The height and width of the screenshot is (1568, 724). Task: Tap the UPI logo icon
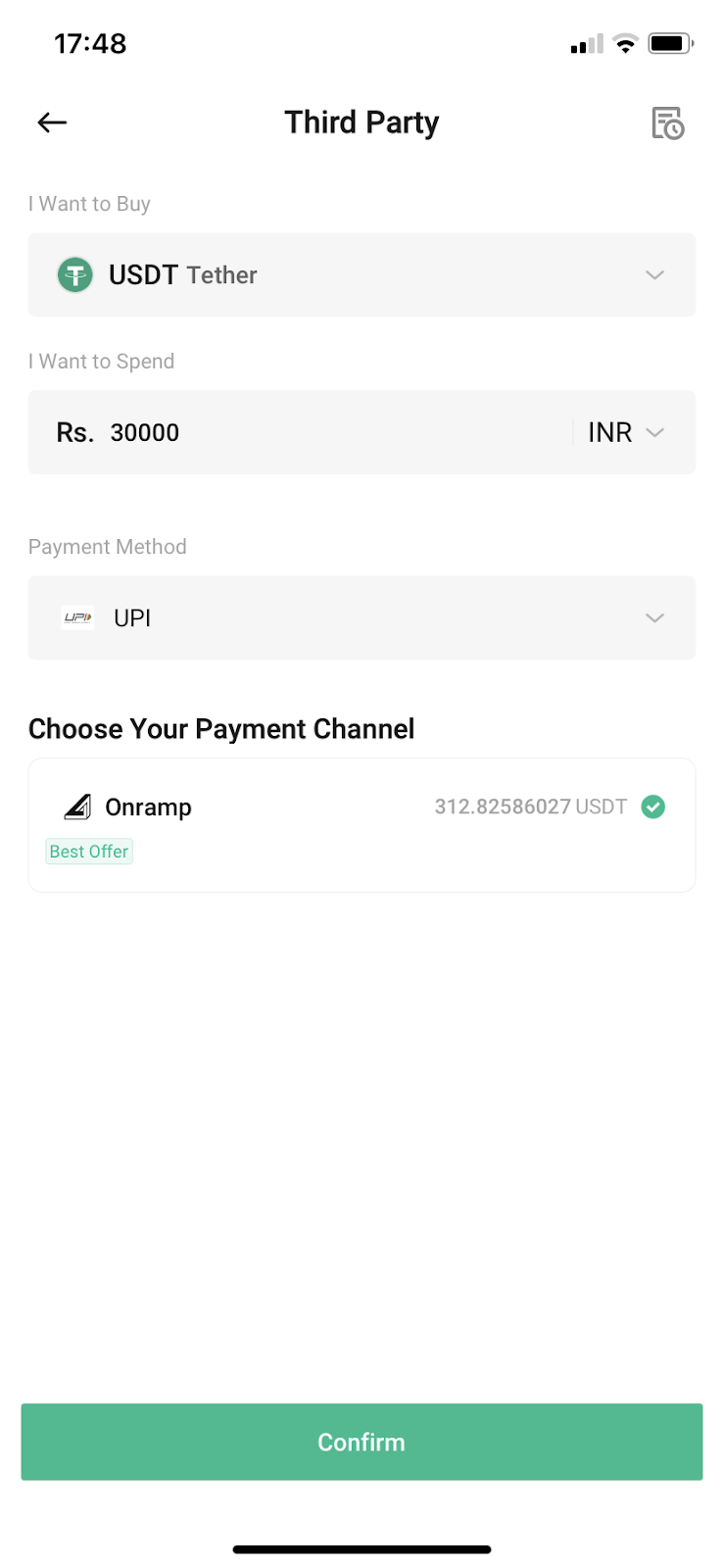(x=77, y=617)
